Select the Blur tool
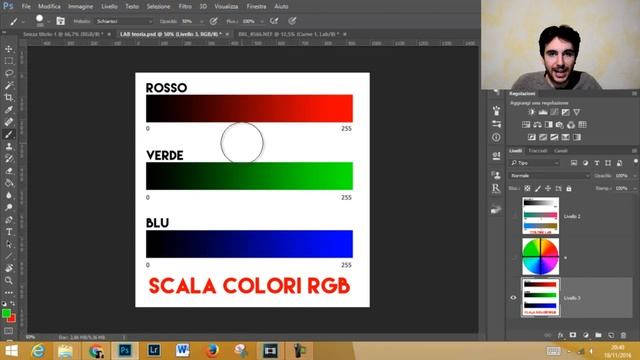Image resolution: width=640 pixels, height=360 pixels. [9, 195]
